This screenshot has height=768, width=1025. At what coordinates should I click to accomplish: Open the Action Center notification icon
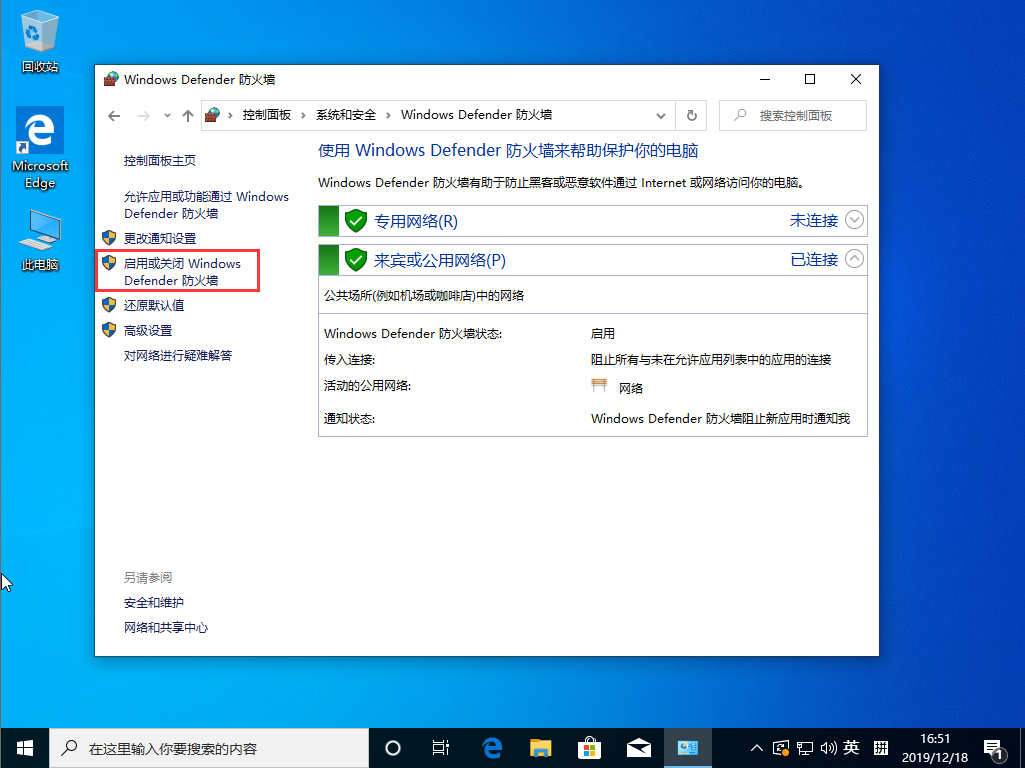[x=994, y=747]
